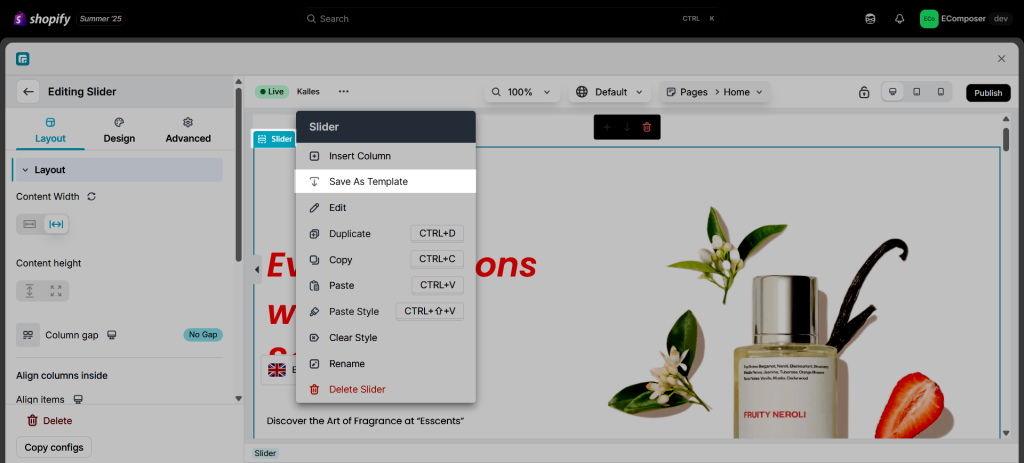The width and height of the screenshot is (1024, 463).
Task: Click the Column gap grid icon
Action: click(x=28, y=335)
